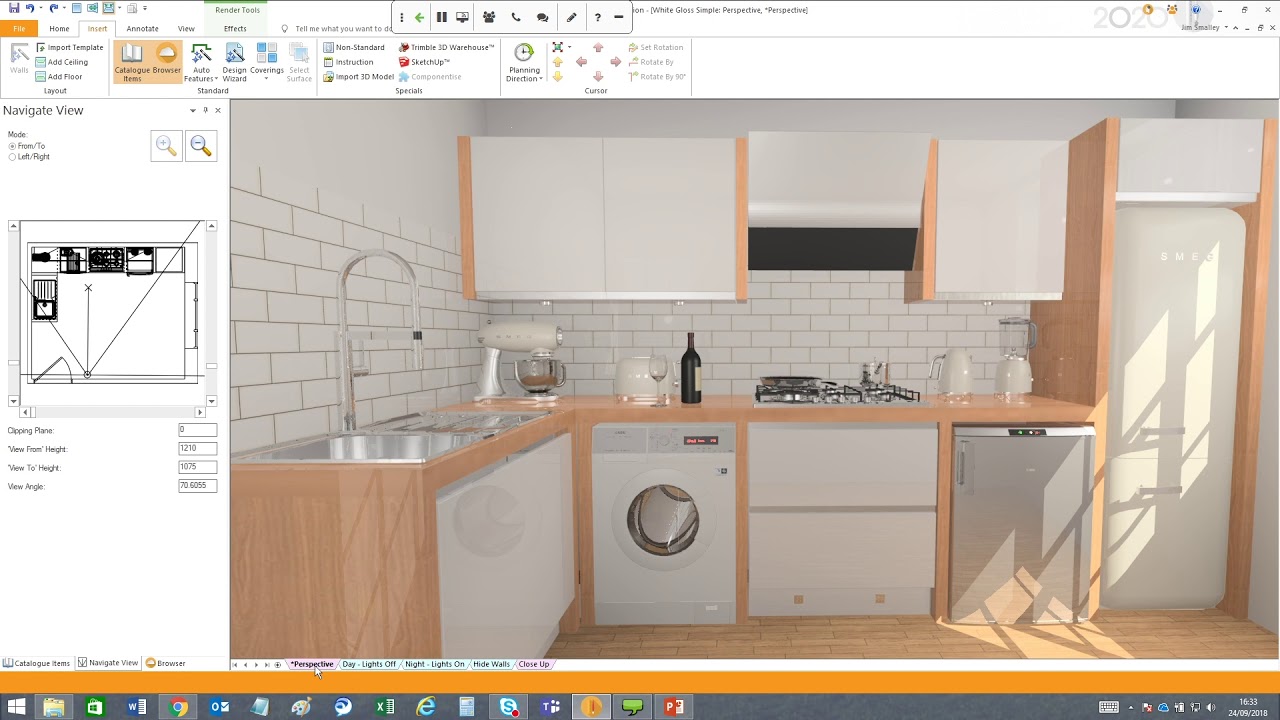Click the cursor up red arrow
The height and width of the screenshot is (720, 1280).
pos(598,47)
